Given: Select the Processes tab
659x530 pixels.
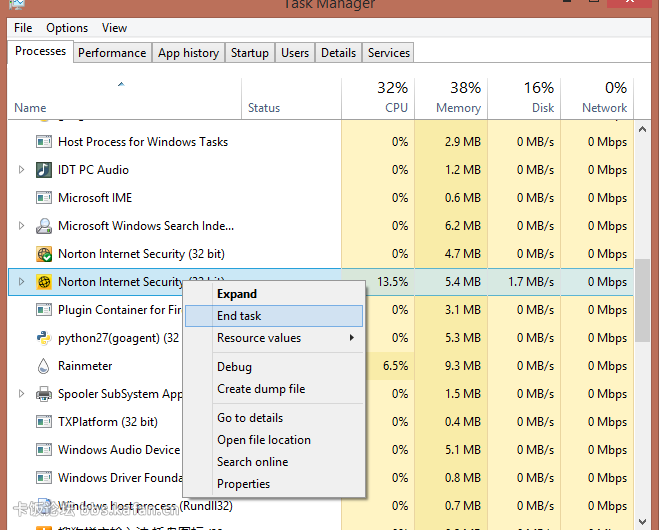Looking at the screenshot, I should pos(40,51).
